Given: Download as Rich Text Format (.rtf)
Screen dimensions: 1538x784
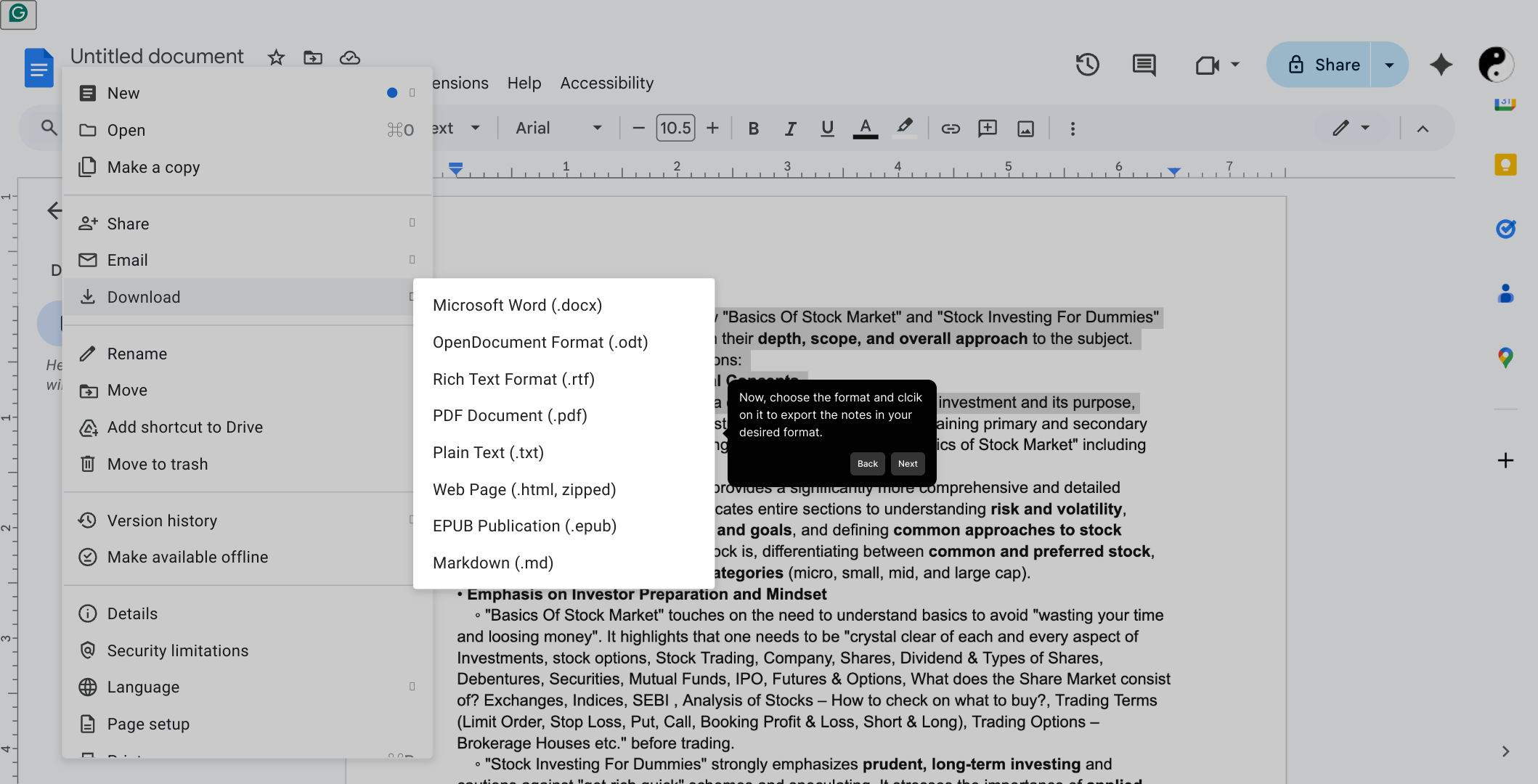Looking at the screenshot, I should [x=563, y=379].
